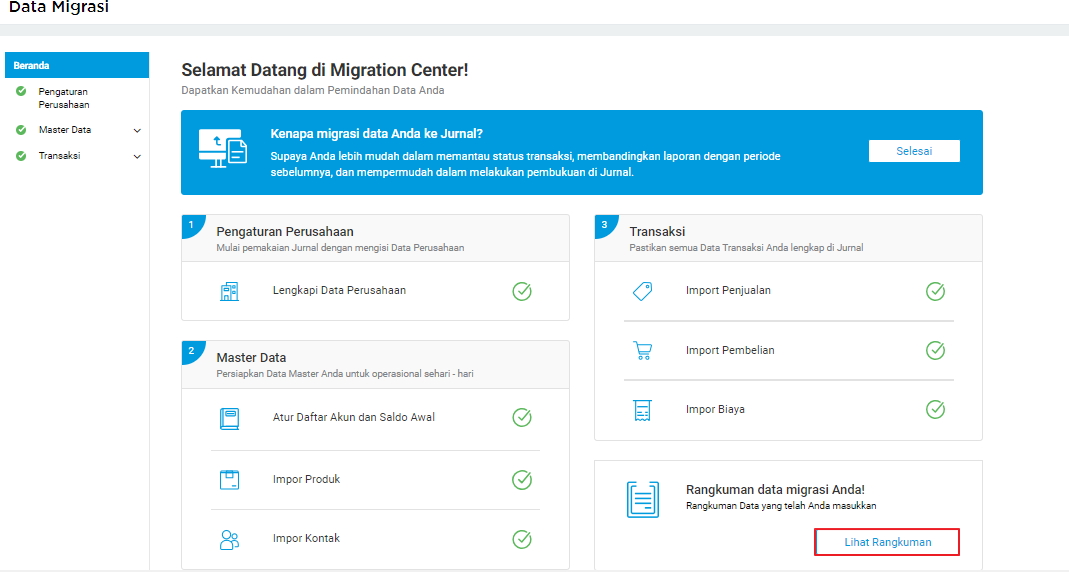Open Atur Daftar Akun dan Saldo Awal
Image resolution: width=1069 pixels, height=572 pixels.
pyautogui.click(x=353, y=417)
